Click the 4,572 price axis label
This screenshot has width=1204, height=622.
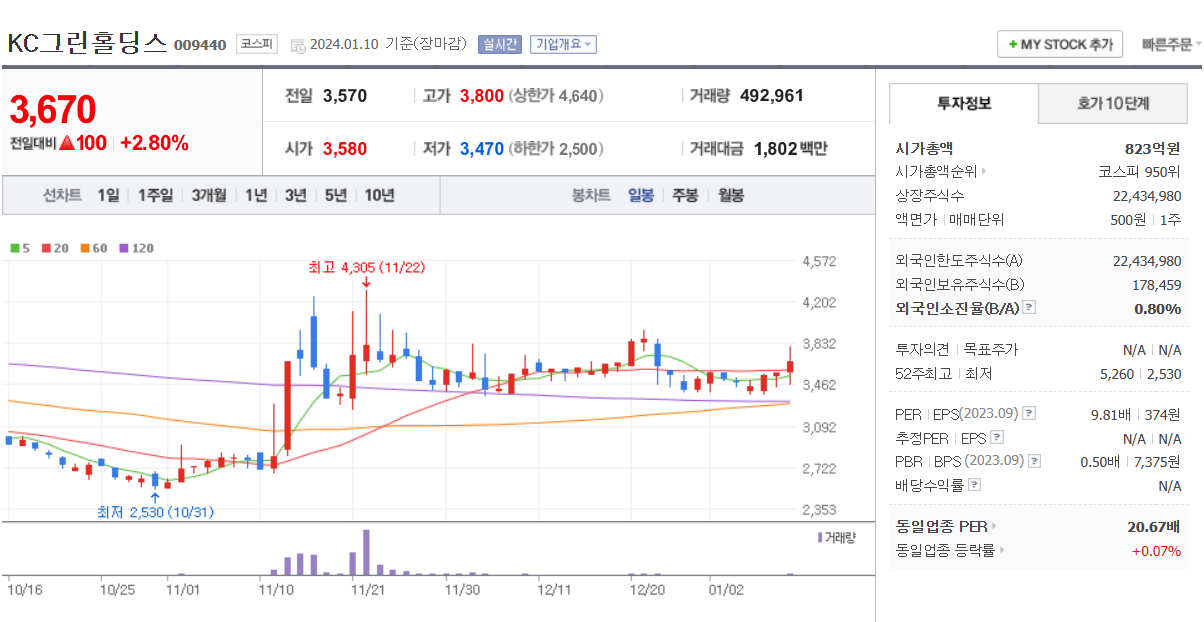click(x=819, y=262)
